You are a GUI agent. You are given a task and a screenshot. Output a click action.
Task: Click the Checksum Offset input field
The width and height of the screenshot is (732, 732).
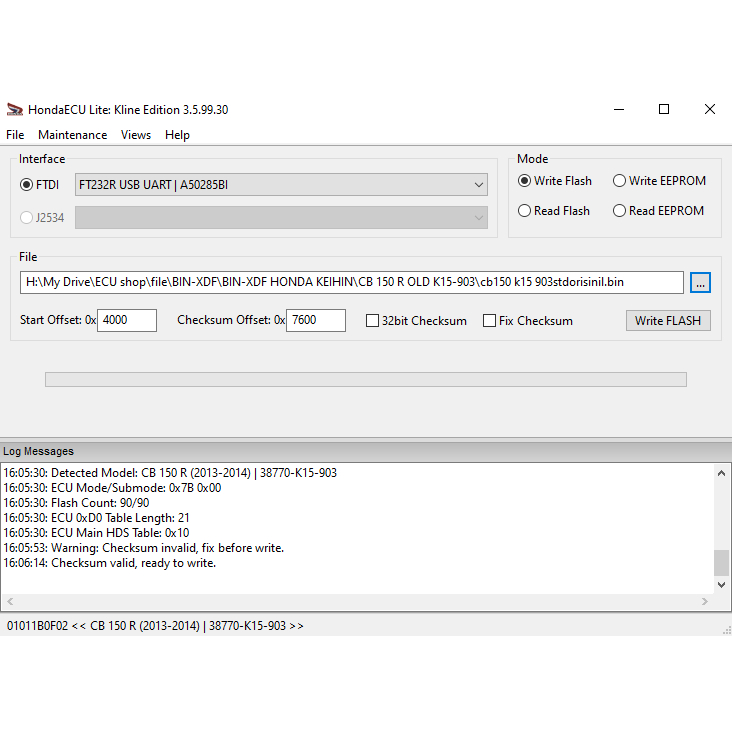coord(315,321)
